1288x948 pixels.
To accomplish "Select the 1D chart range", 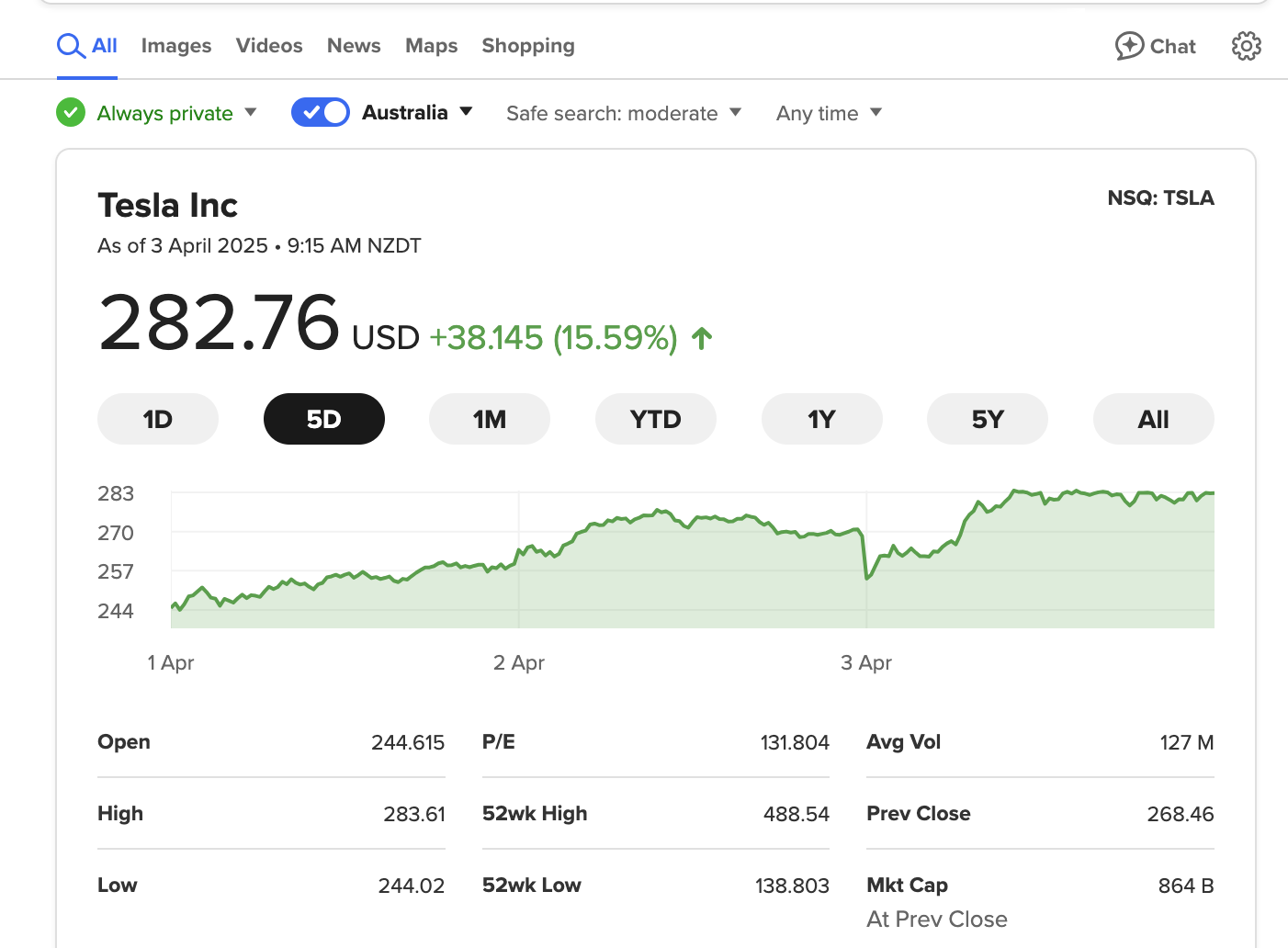I will (x=158, y=420).
